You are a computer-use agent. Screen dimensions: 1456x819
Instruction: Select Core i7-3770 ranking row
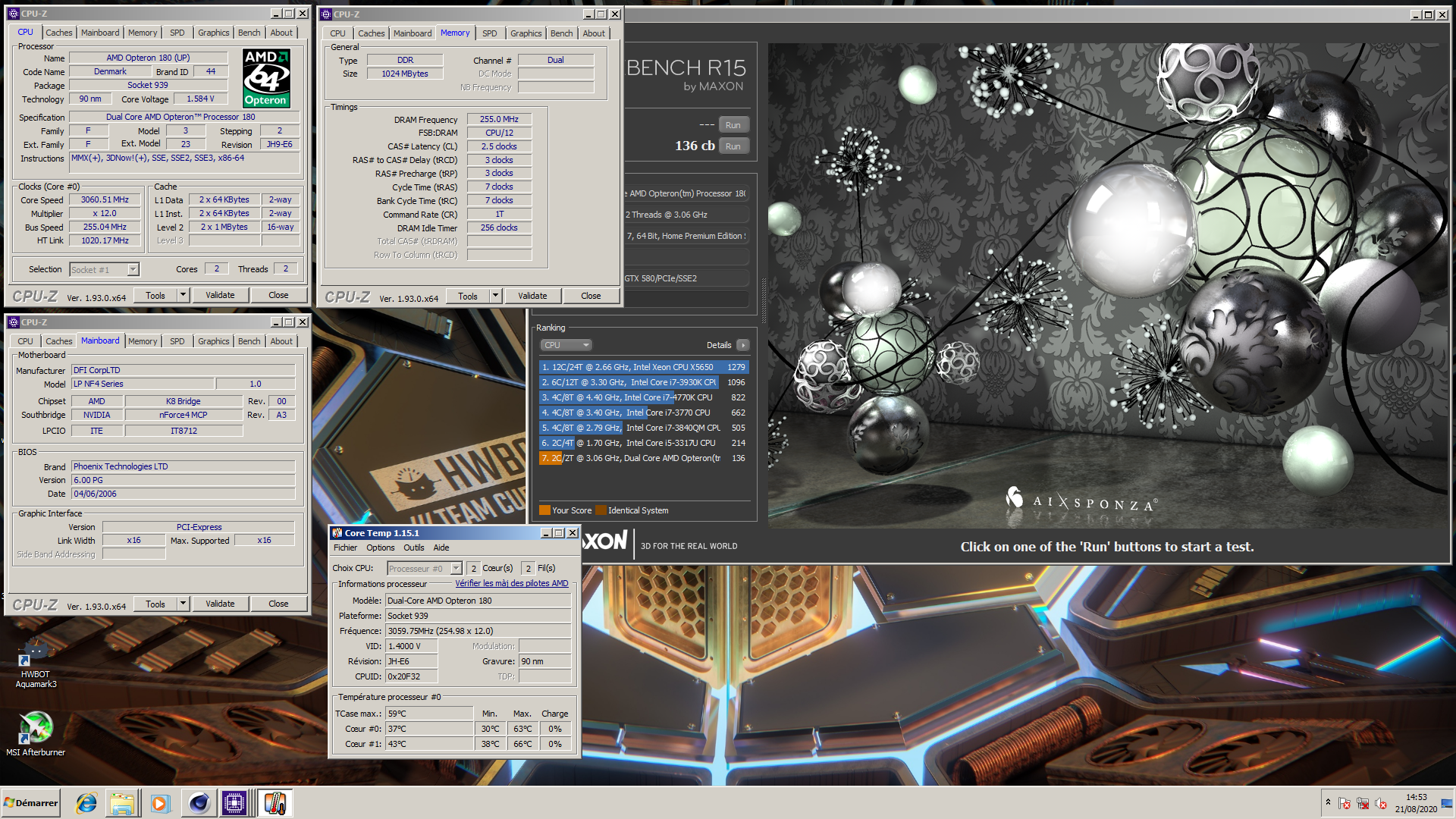(644, 413)
